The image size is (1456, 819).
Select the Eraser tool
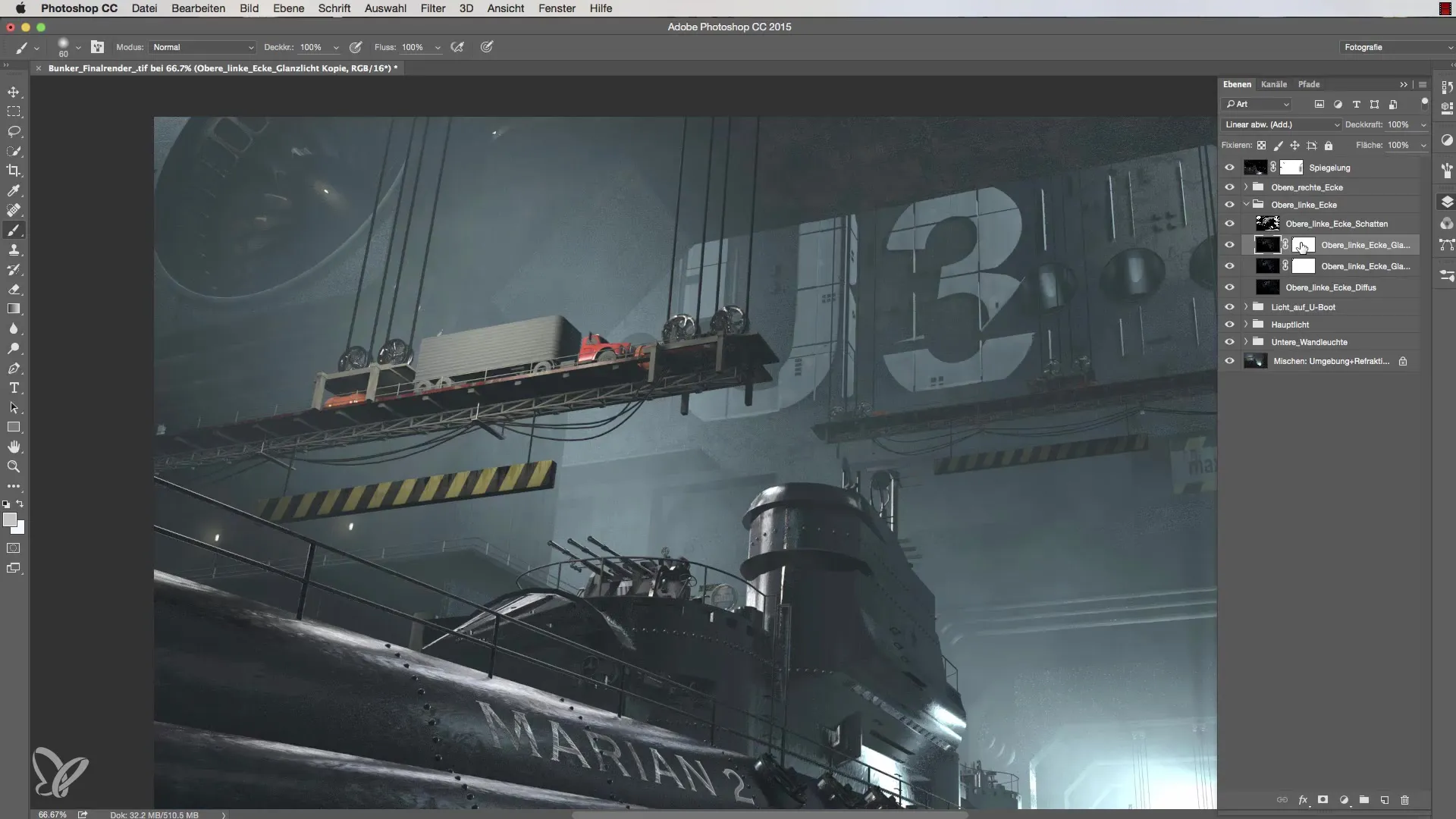[14, 289]
